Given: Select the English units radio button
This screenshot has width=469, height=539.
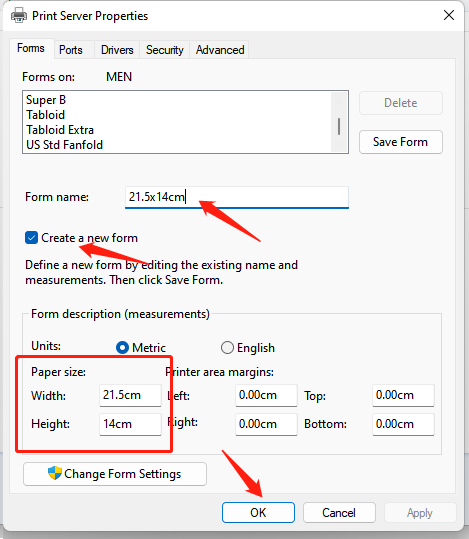Looking at the screenshot, I should pos(227,348).
